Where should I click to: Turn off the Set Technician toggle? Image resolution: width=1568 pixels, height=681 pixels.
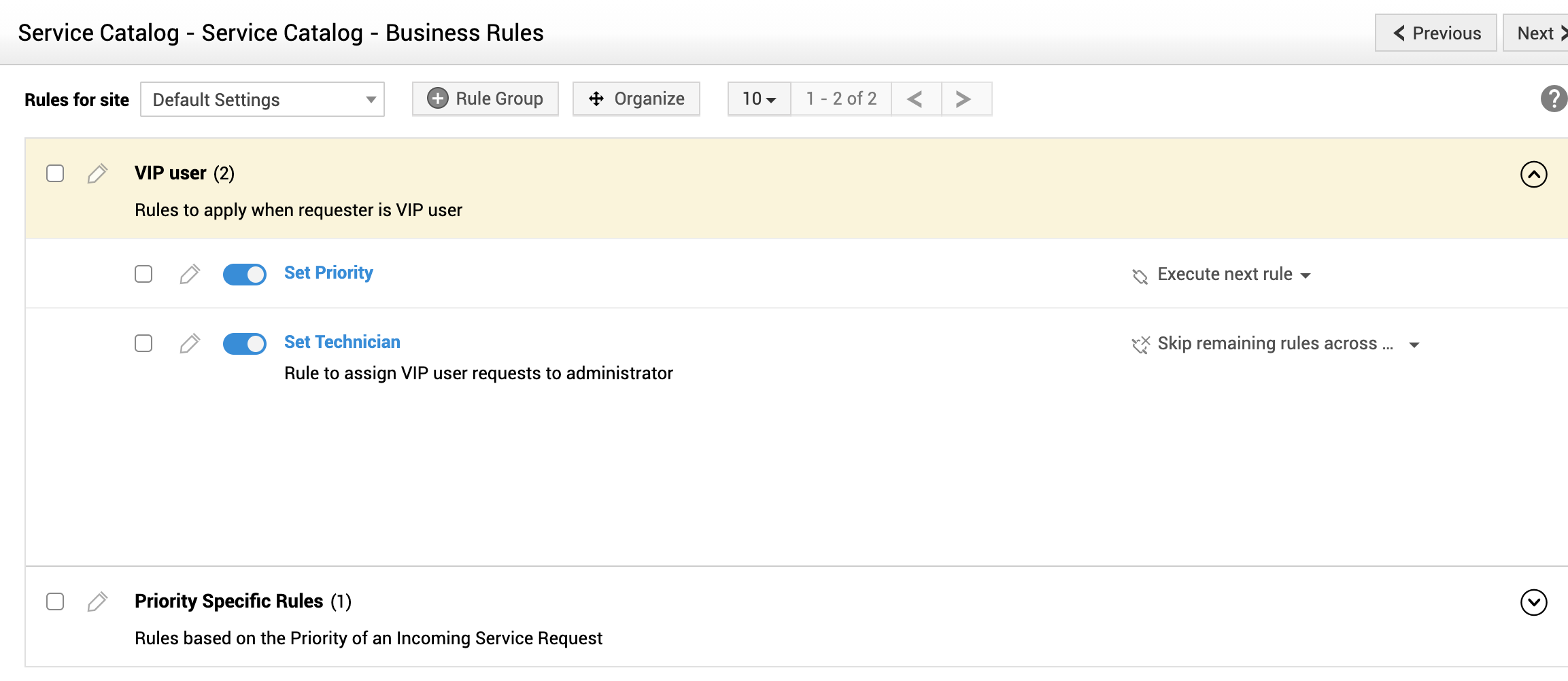tap(244, 343)
